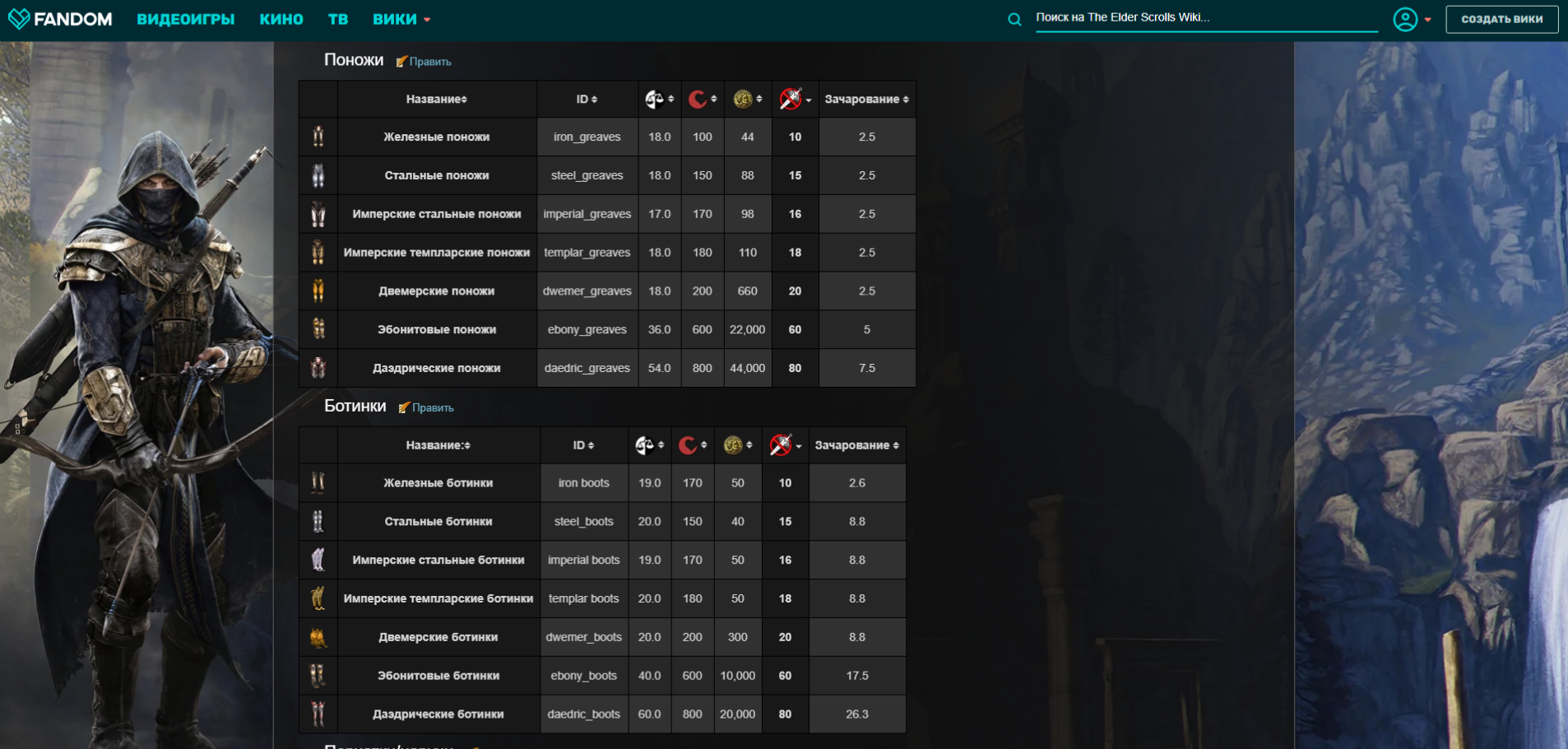Open Эбонитовые ботинки page
Viewport: 1568px width, 749px height.
tap(438, 676)
